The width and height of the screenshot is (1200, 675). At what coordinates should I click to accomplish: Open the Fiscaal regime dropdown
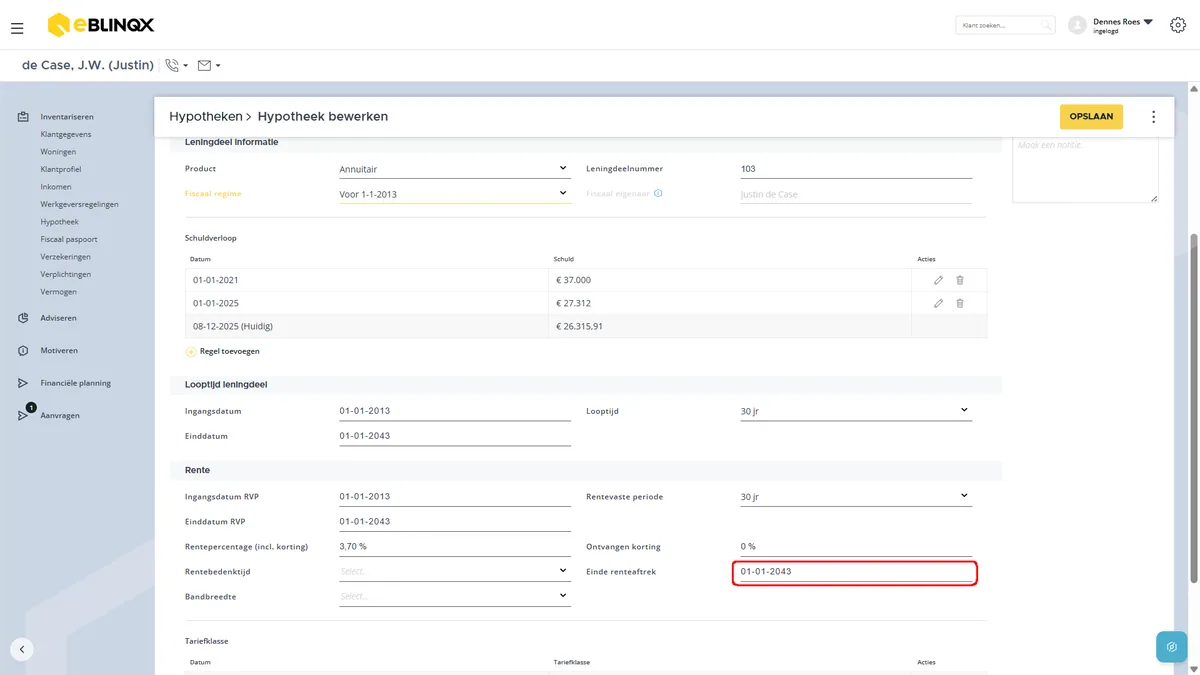[455, 194]
